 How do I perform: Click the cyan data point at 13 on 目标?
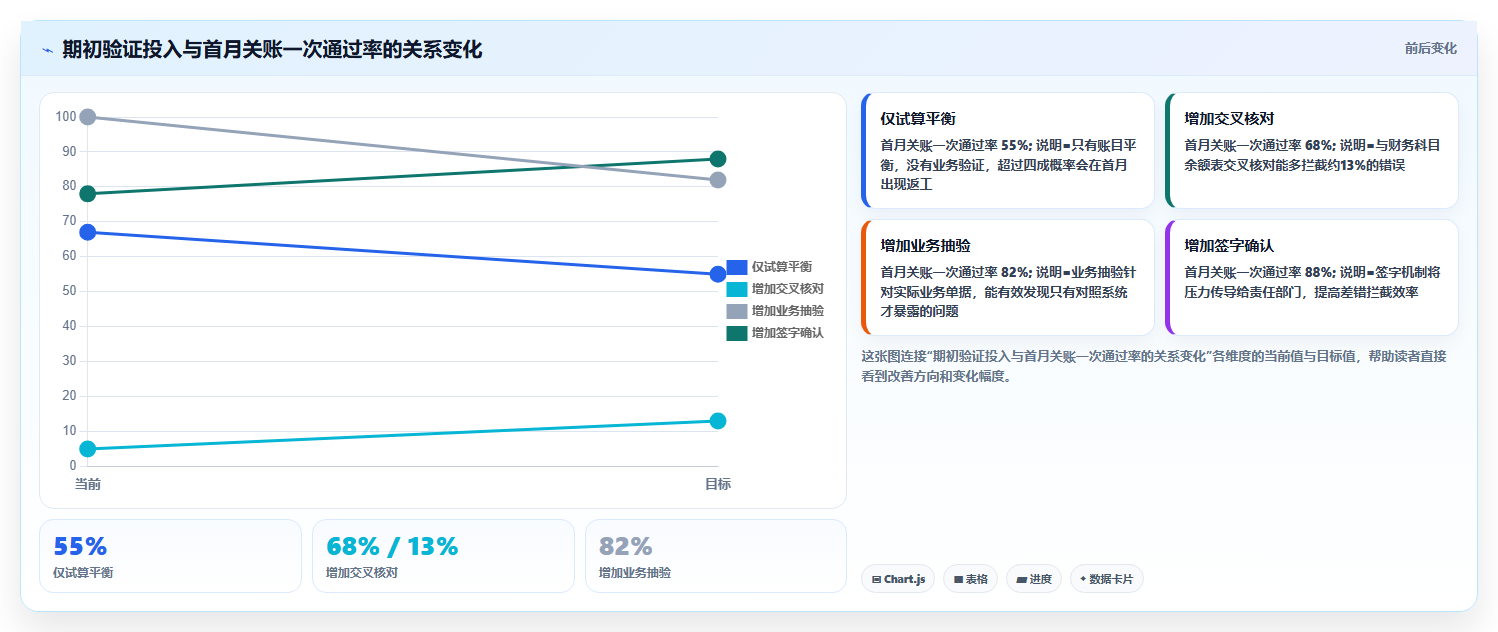(717, 421)
